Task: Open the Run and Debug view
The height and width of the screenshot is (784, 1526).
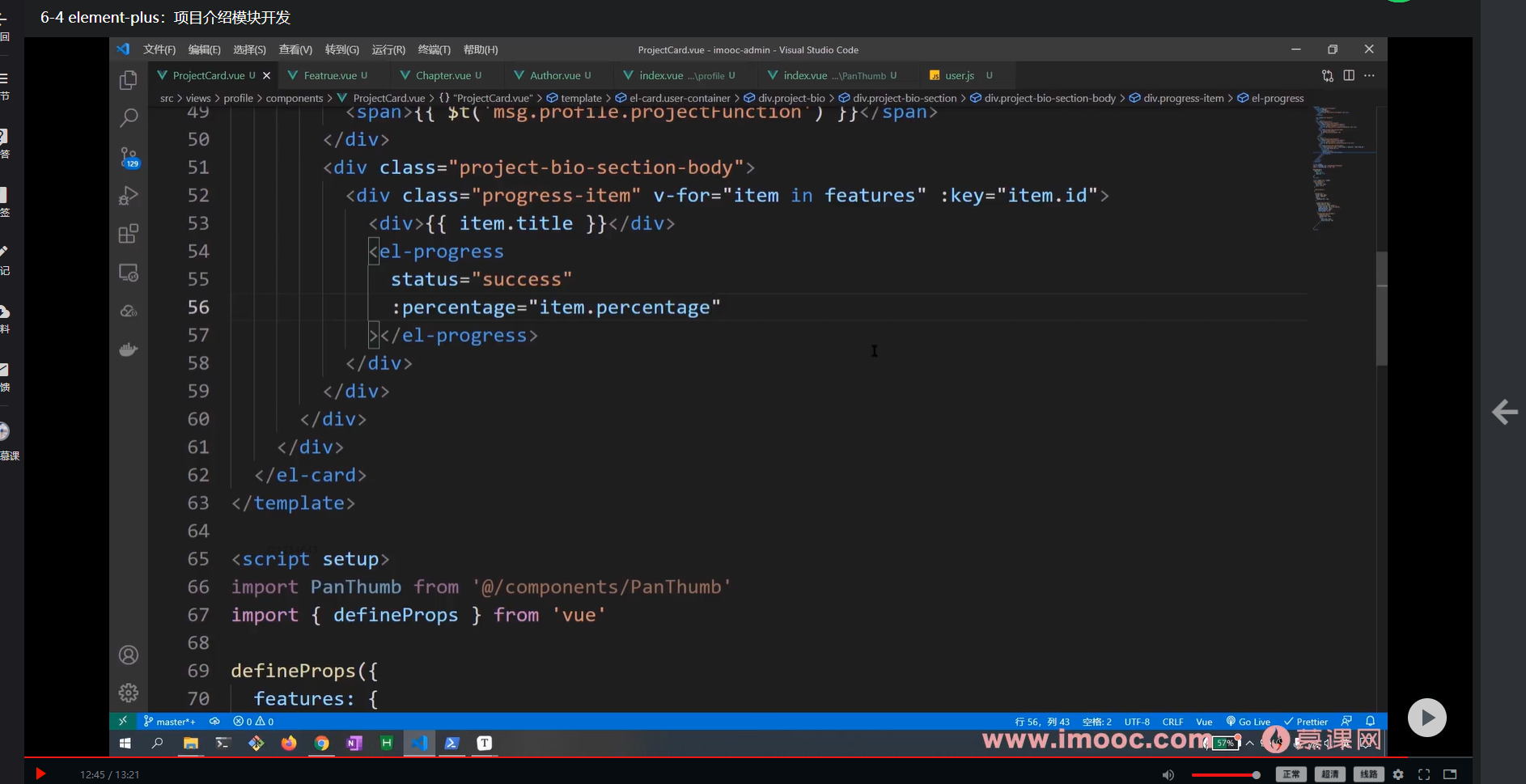Action: 128,195
